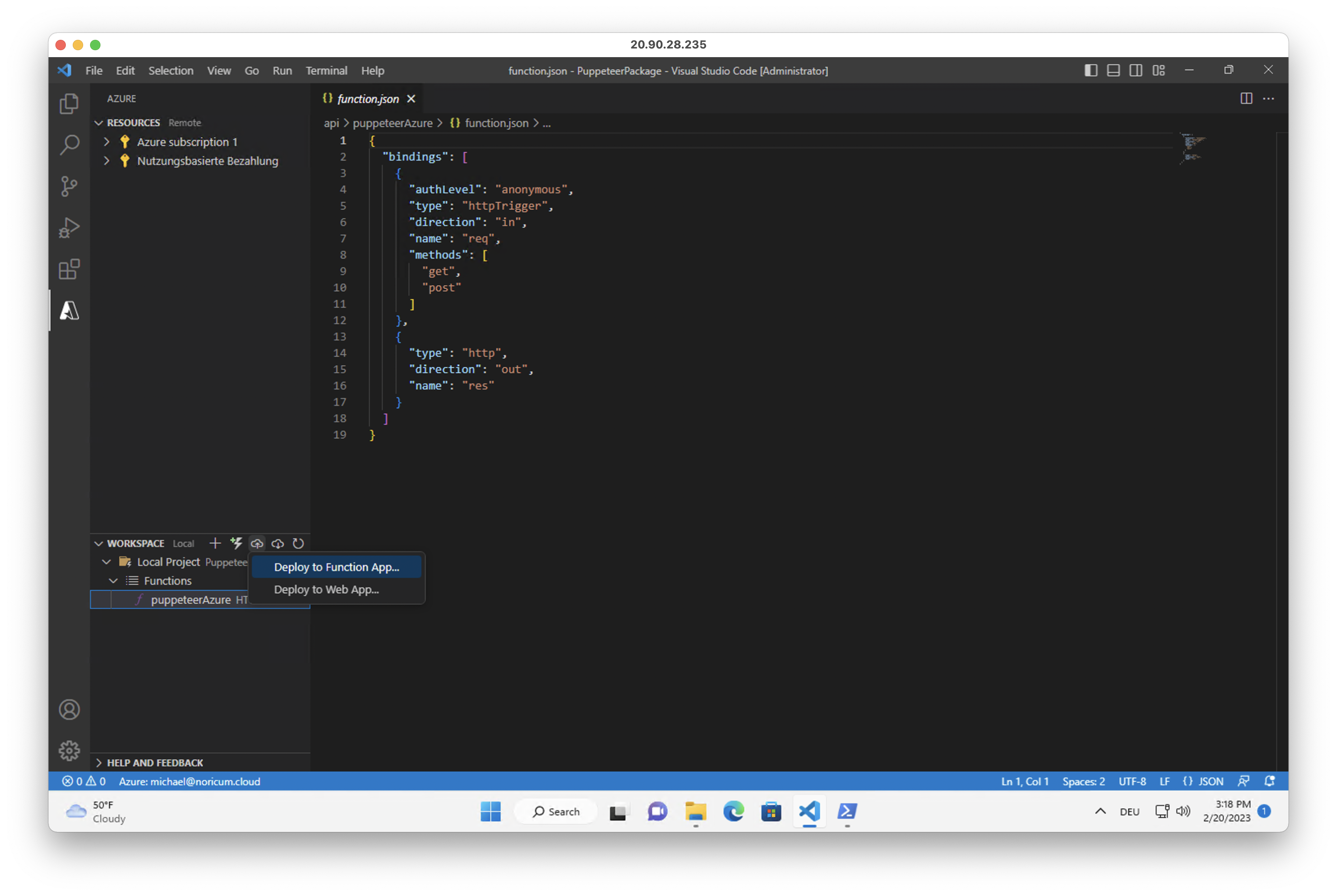The height and width of the screenshot is (896, 1337).
Task: Open the Explorer view in activity bar
Action: (69, 103)
